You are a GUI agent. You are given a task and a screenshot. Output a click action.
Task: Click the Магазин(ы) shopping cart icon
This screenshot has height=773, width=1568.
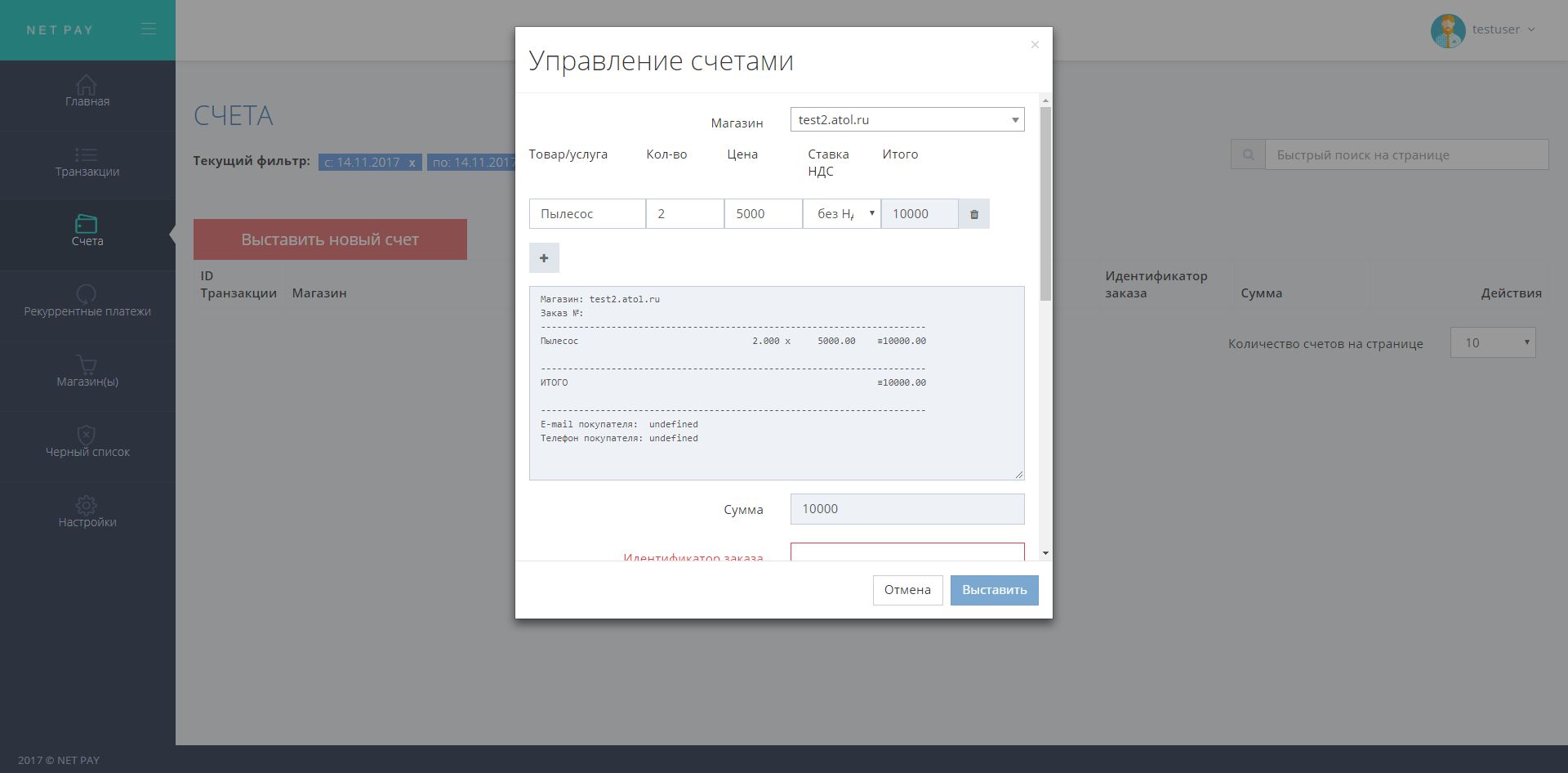pos(87,364)
